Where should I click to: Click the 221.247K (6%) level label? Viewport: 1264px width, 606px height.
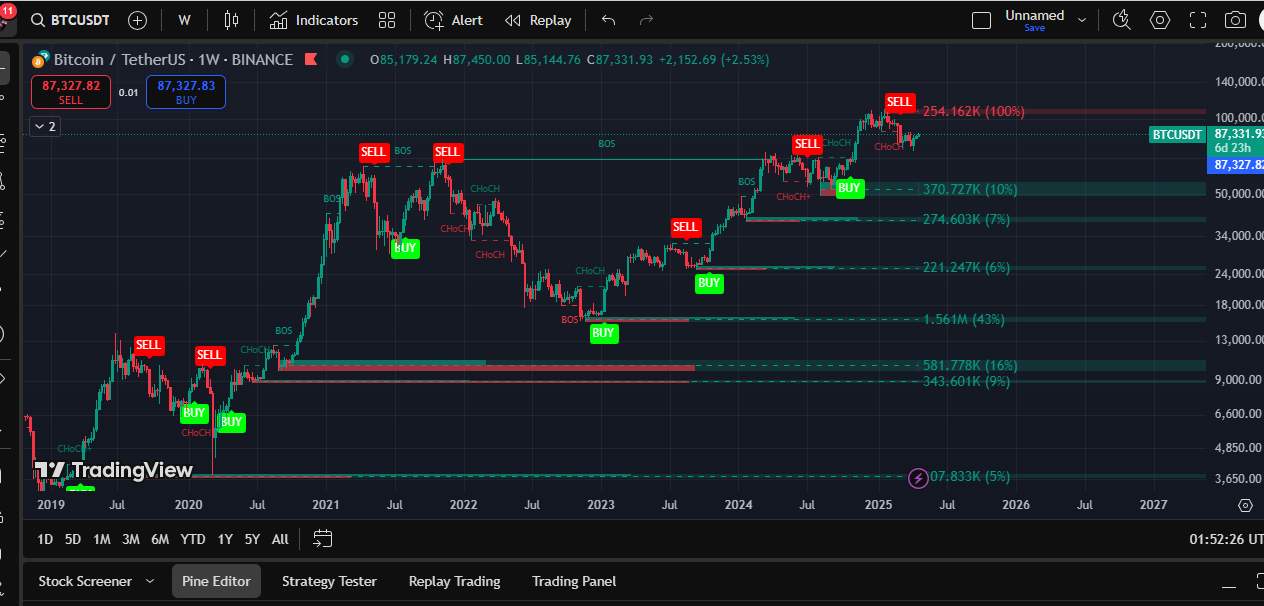click(x=966, y=267)
